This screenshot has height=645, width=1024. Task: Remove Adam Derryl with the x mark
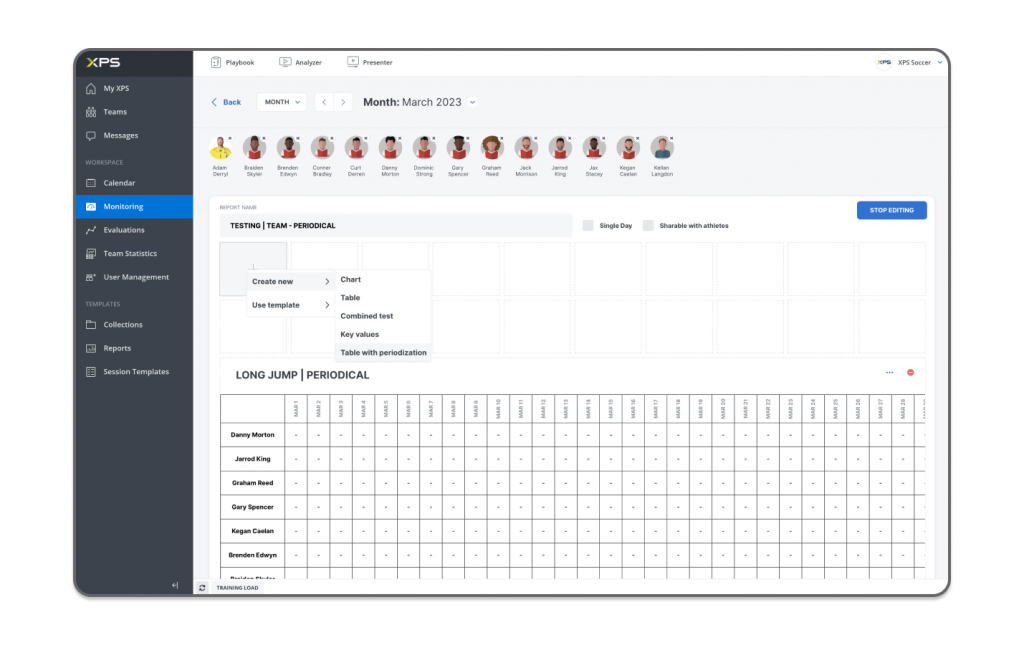click(230, 138)
